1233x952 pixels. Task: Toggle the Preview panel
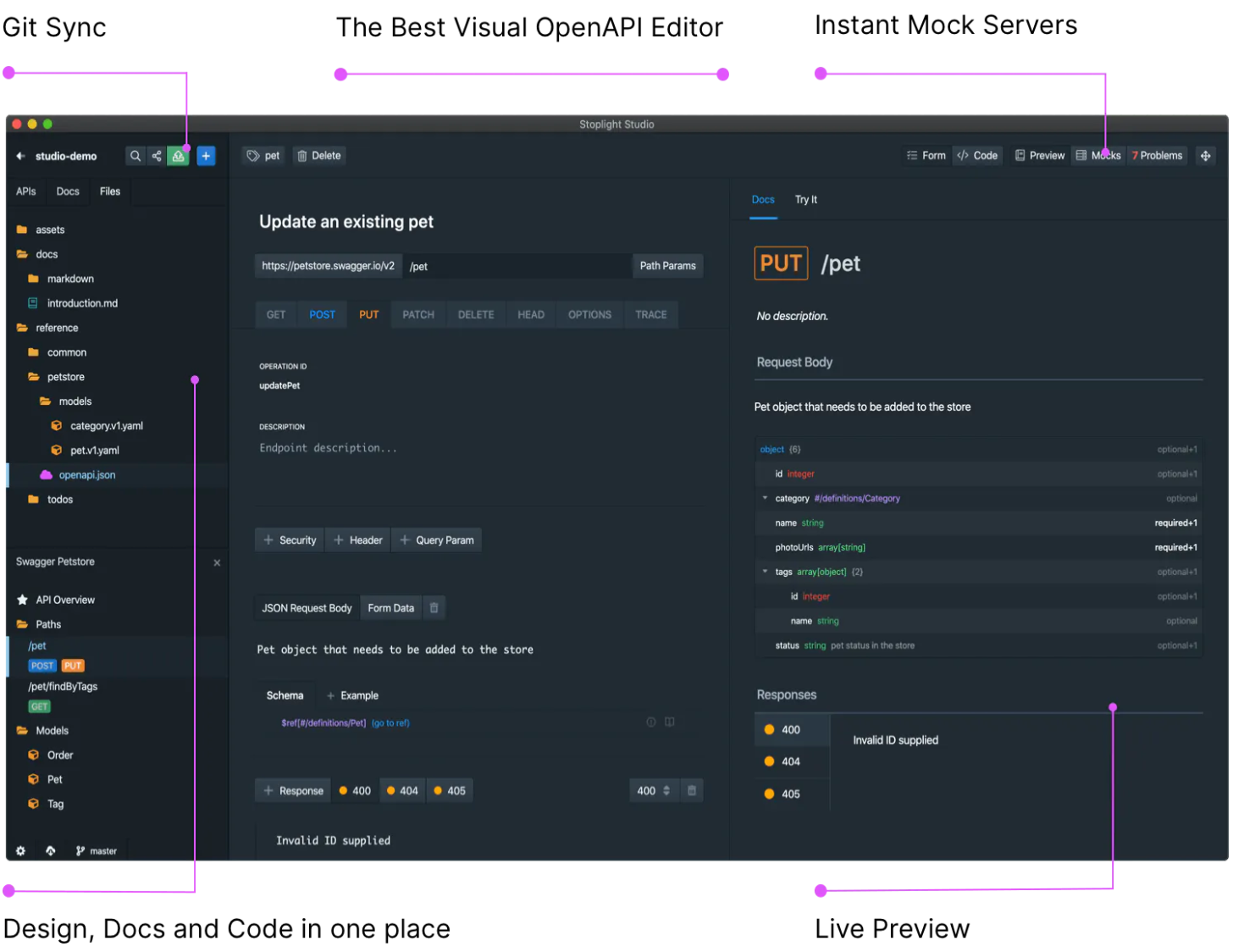point(1040,156)
